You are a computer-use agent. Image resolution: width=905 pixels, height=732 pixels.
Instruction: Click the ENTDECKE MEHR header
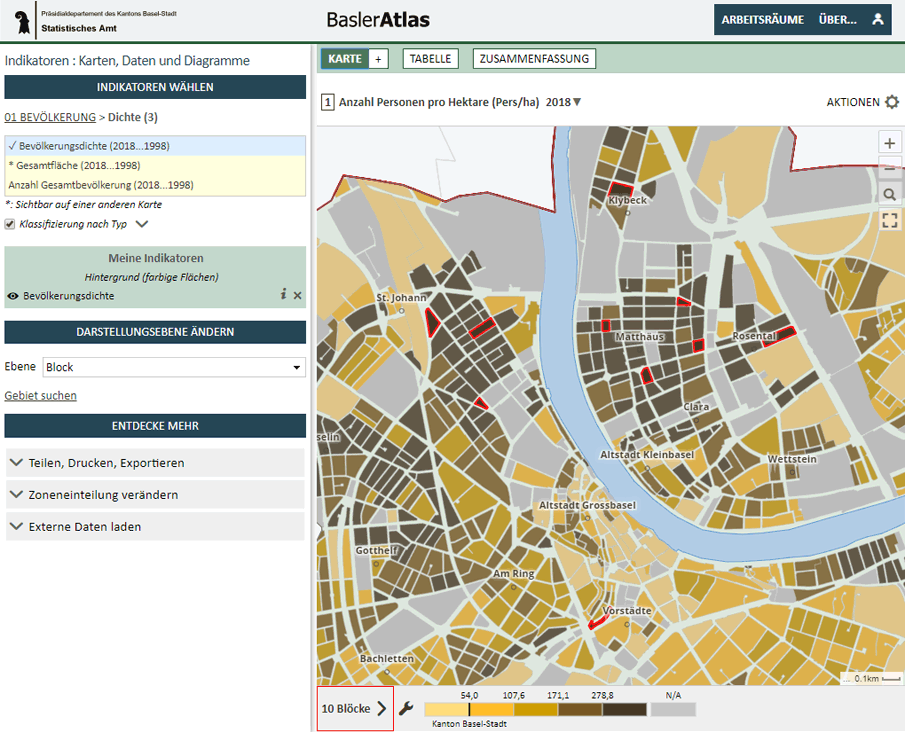[155, 426]
